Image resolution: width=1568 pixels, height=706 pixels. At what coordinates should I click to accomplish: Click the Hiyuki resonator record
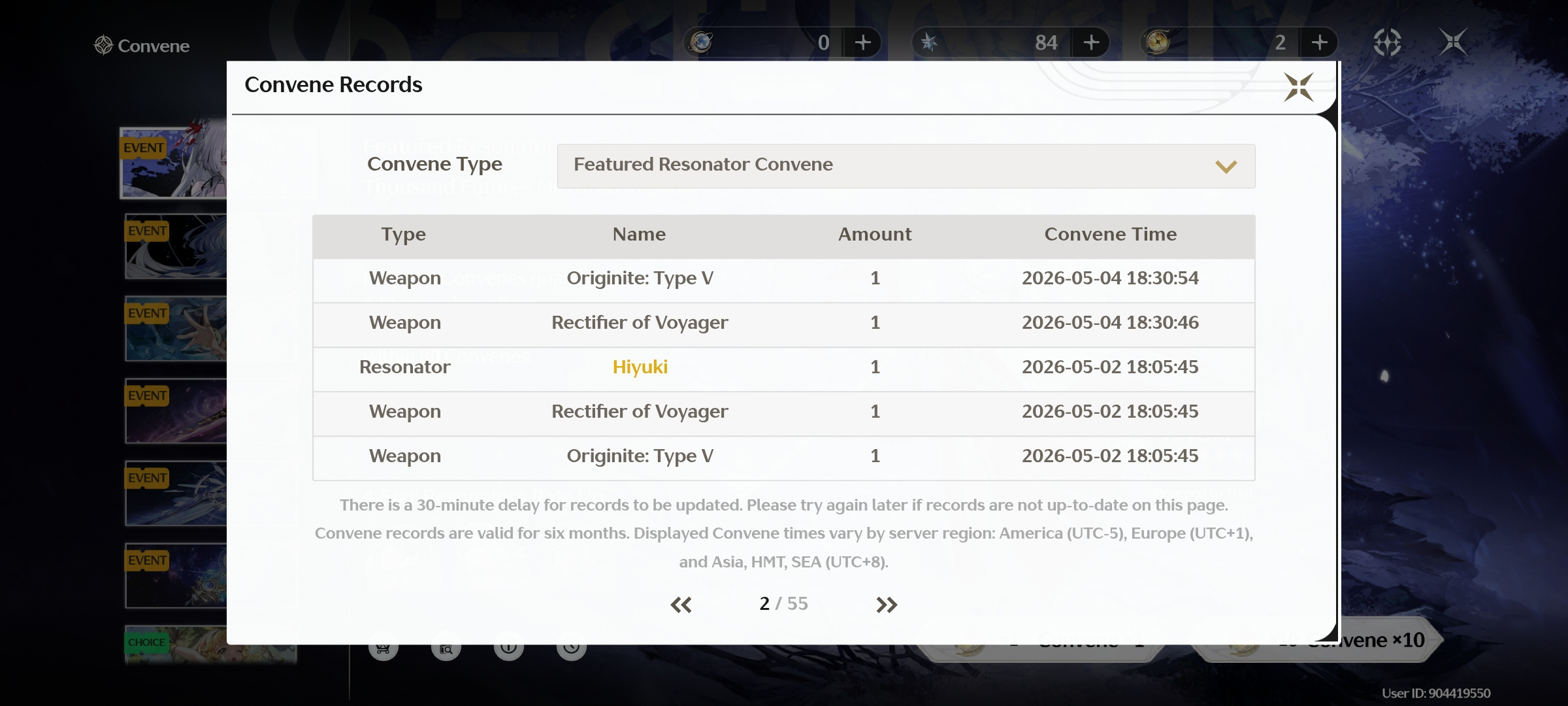[640, 367]
